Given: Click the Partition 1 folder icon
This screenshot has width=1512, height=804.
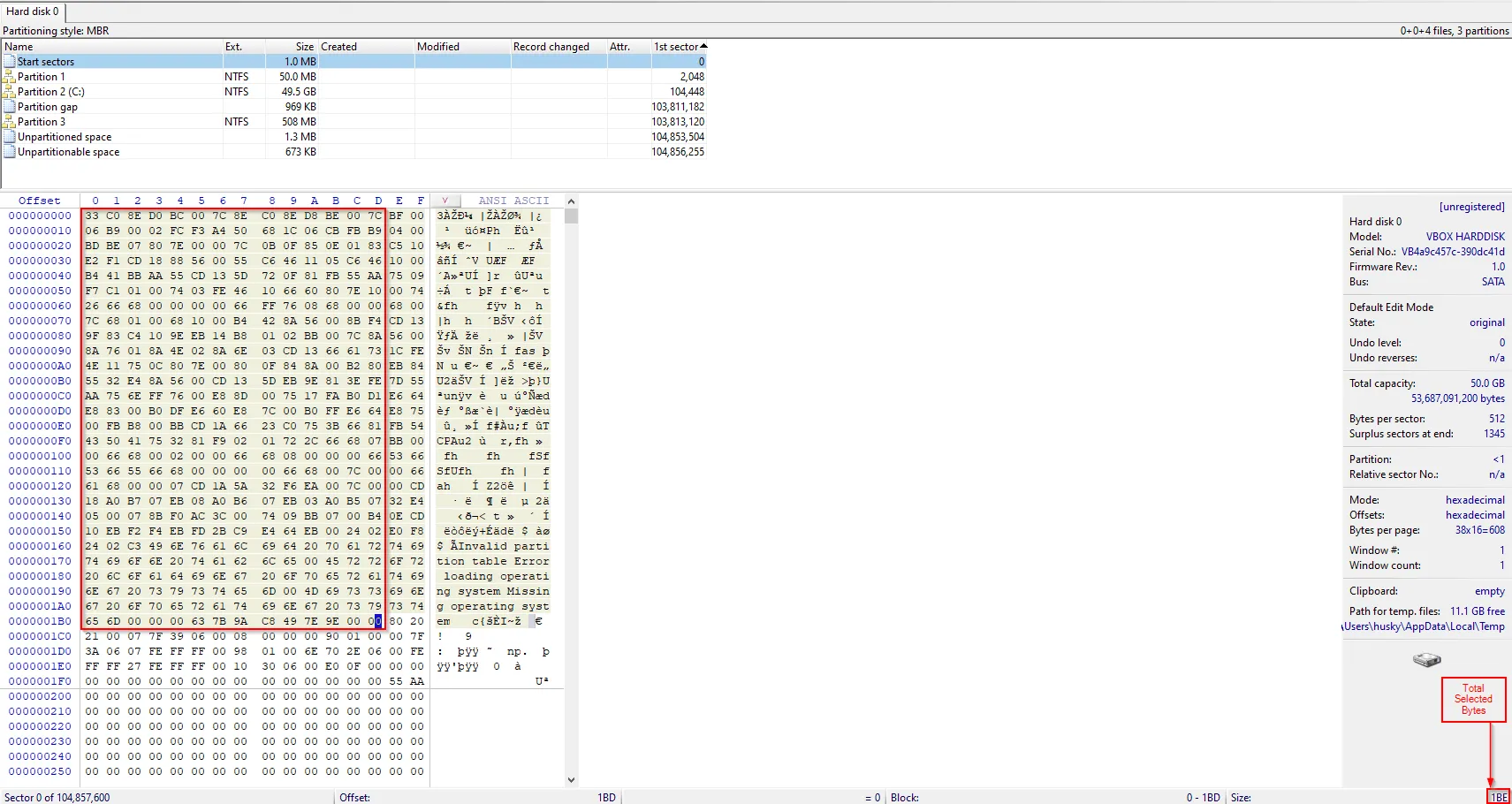Looking at the screenshot, I should tap(10, 77).
